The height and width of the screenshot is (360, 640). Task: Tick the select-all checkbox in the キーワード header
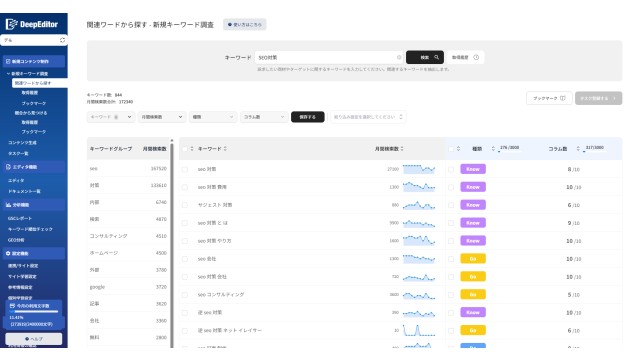[x=185, y=149]
